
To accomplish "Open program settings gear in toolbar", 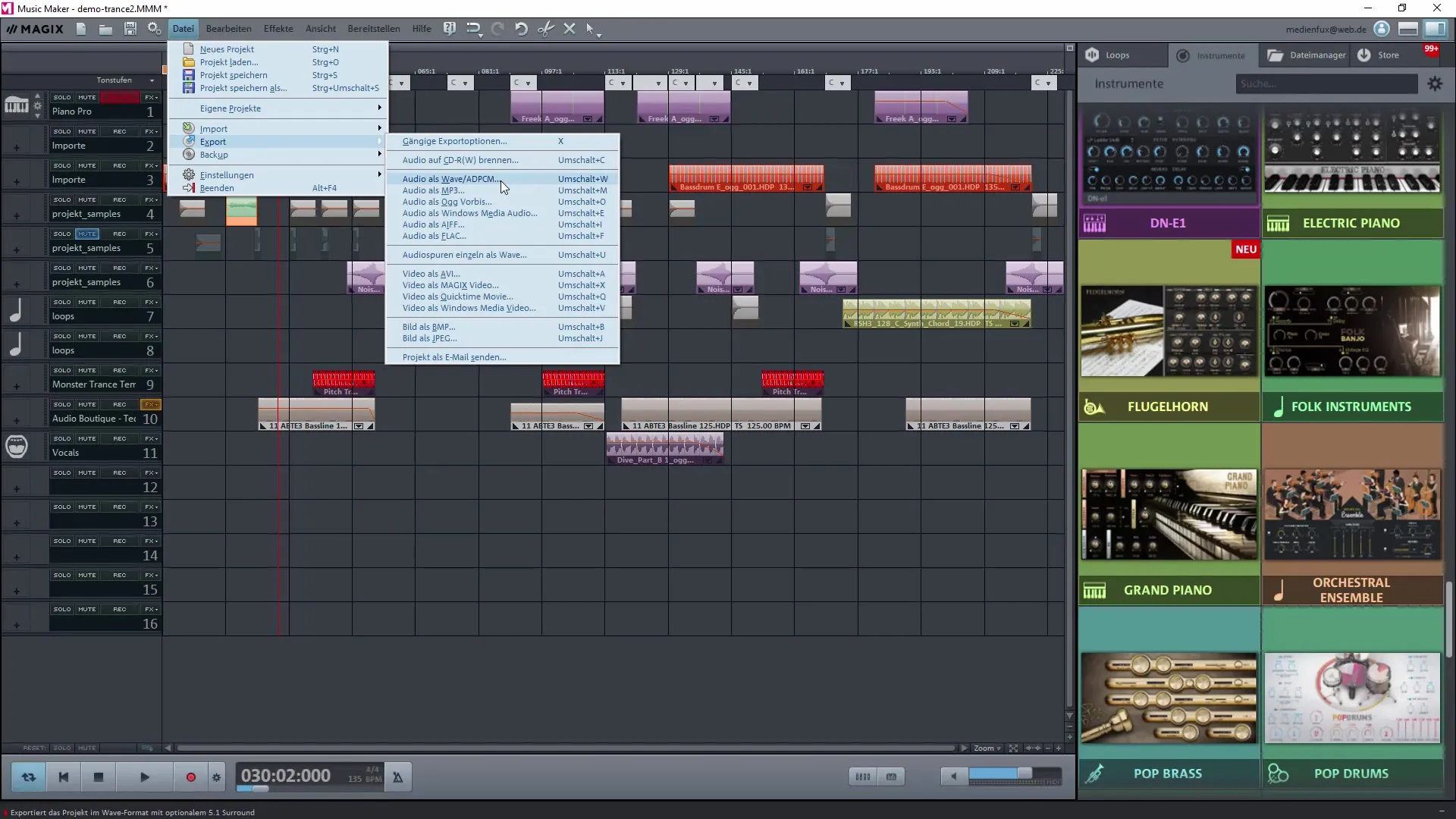I will coord(154,29).
